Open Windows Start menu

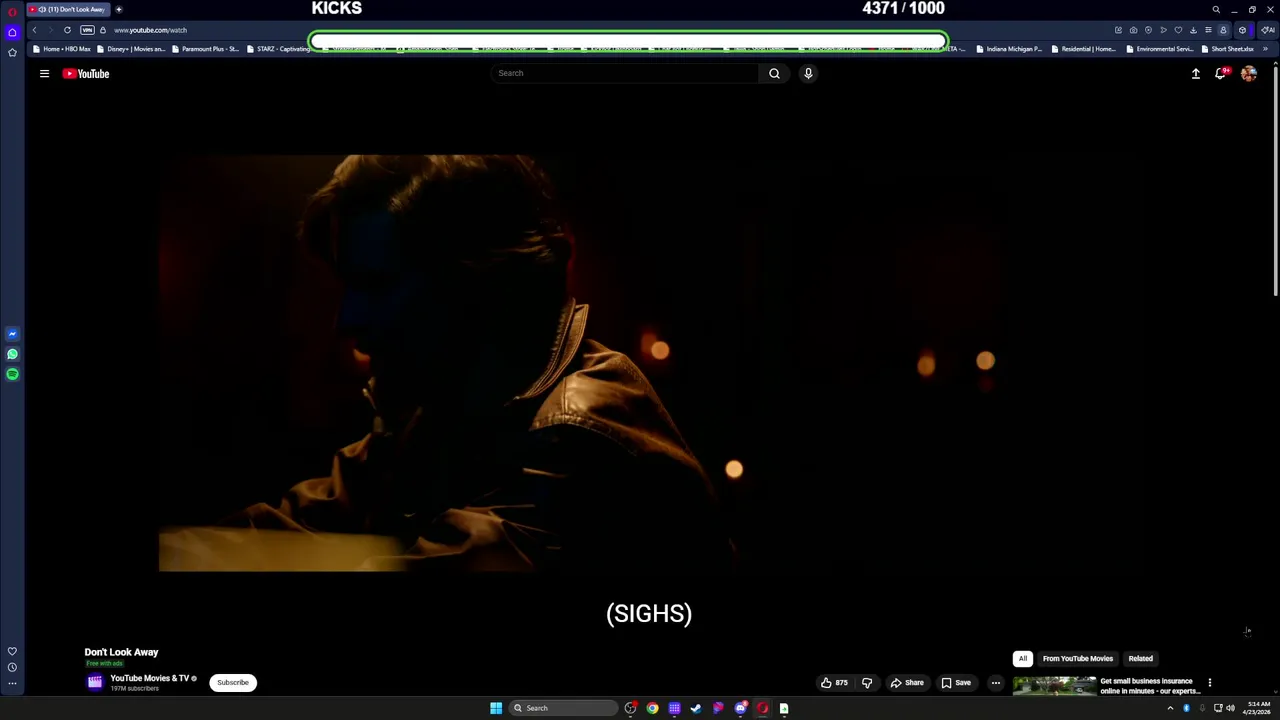point(496,708)
